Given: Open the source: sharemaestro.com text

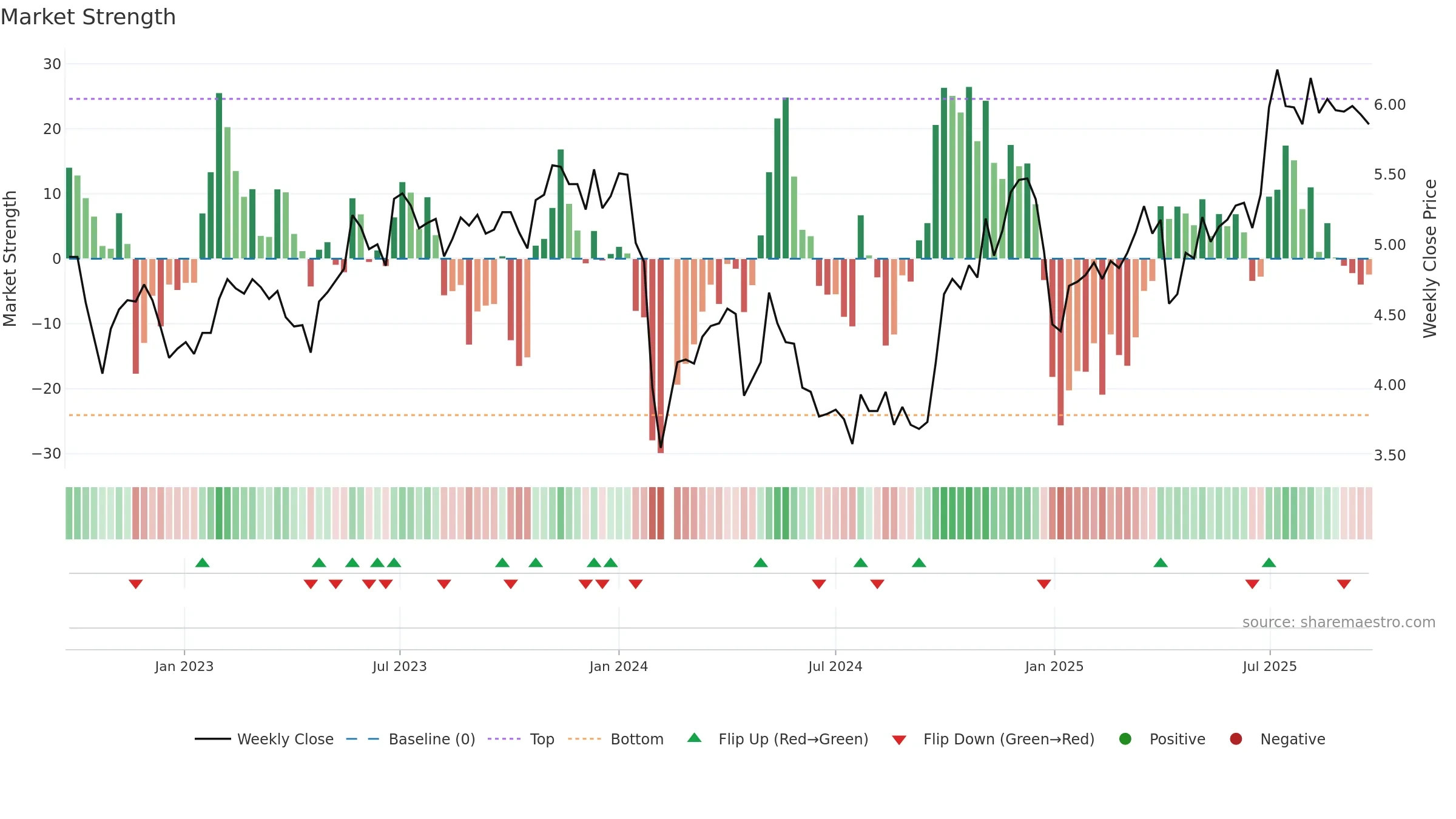Looking at the screenshot, I should (x=1339, y=622).
